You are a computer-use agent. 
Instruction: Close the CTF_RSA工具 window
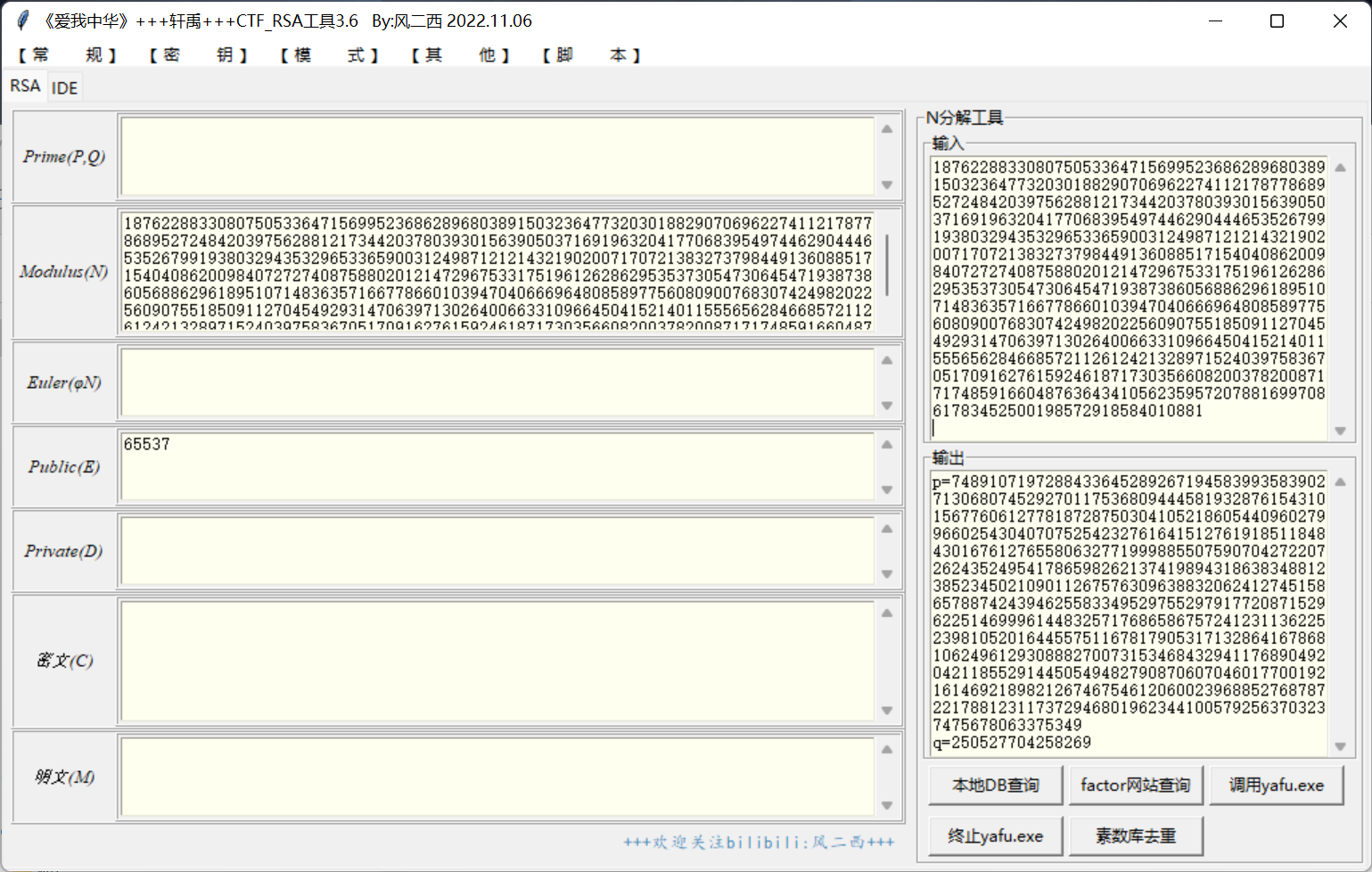tap(1340, 21)
